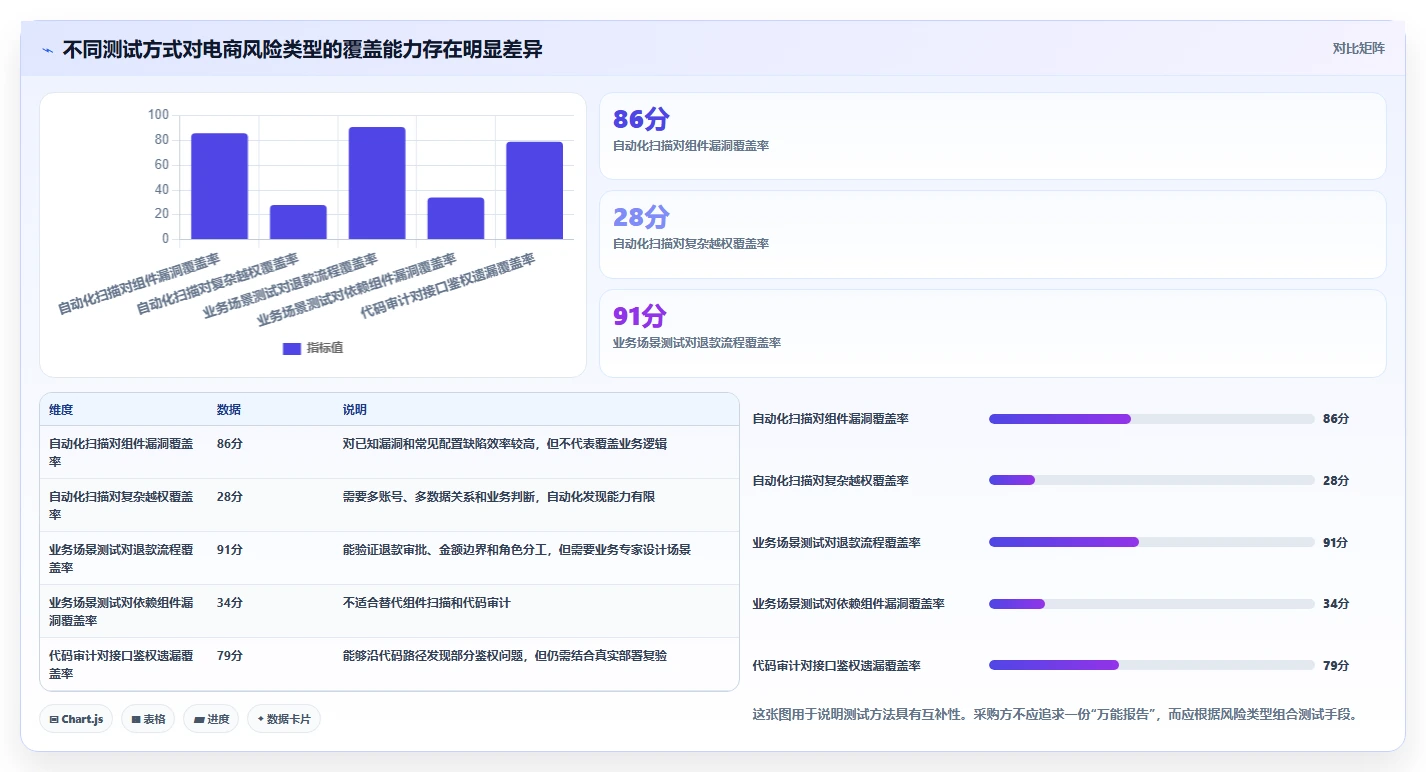Toggle the 指标值 legend swatch
The height and width of the screenshot is (772, 1426).
[x=292, y=348]
